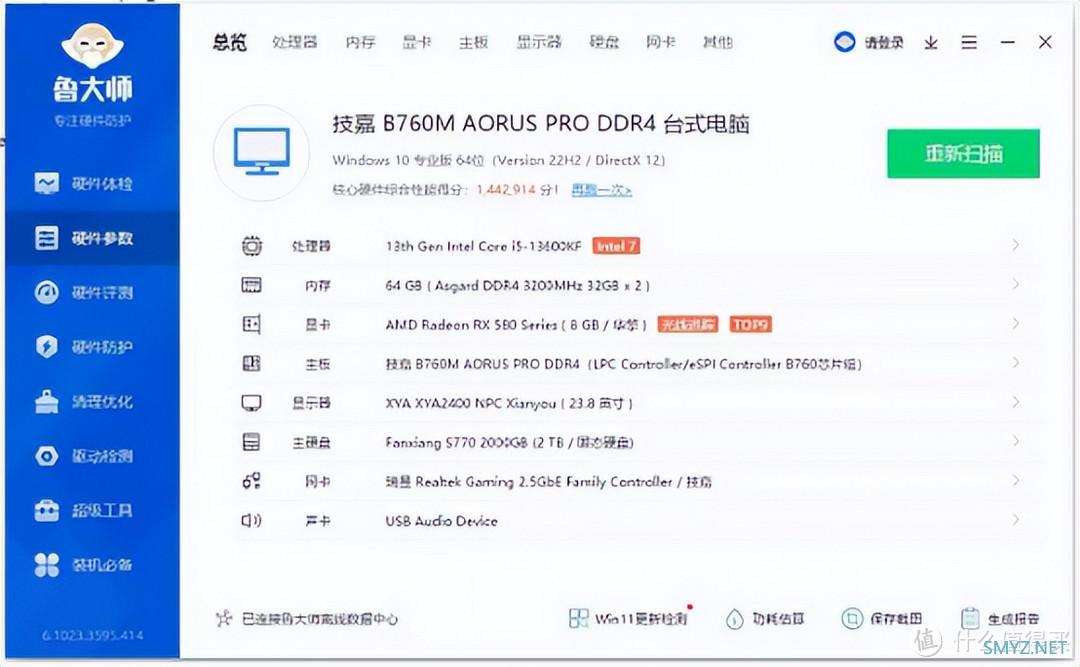Switch to the top 显示器 tab
This screenshot has width=1080, height=667.
539,42
